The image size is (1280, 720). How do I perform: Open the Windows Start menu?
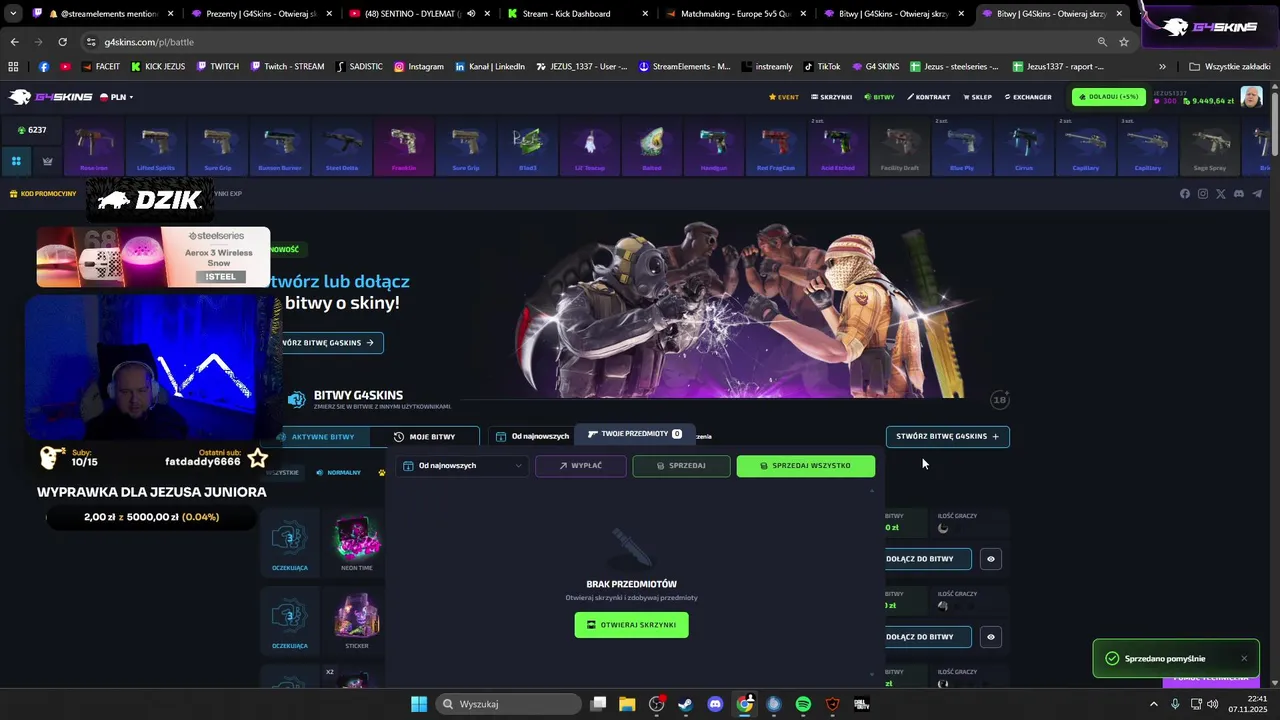pyautogui.click(x=419, y=704)
